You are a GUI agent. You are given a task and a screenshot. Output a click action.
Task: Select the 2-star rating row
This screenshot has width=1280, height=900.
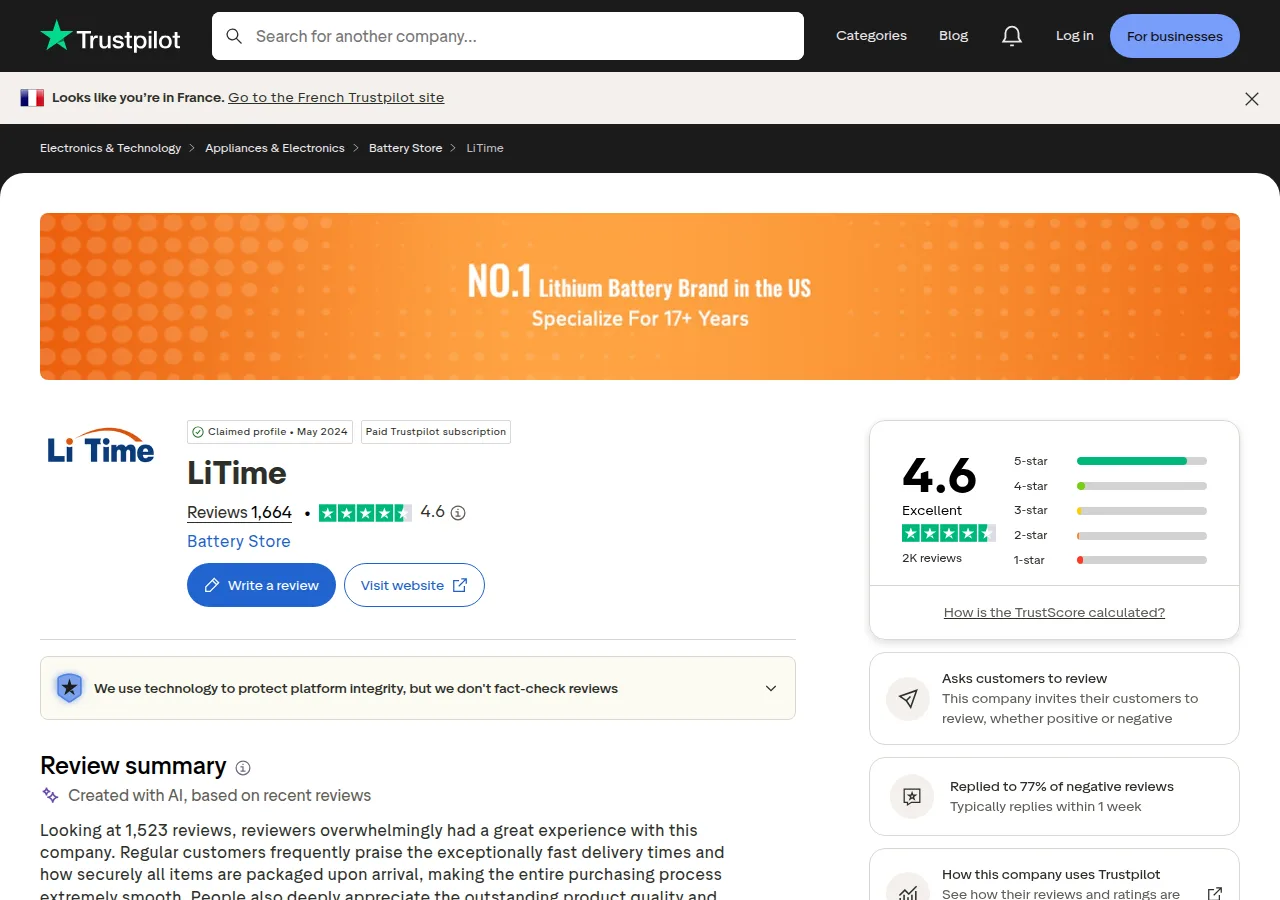1110,535
